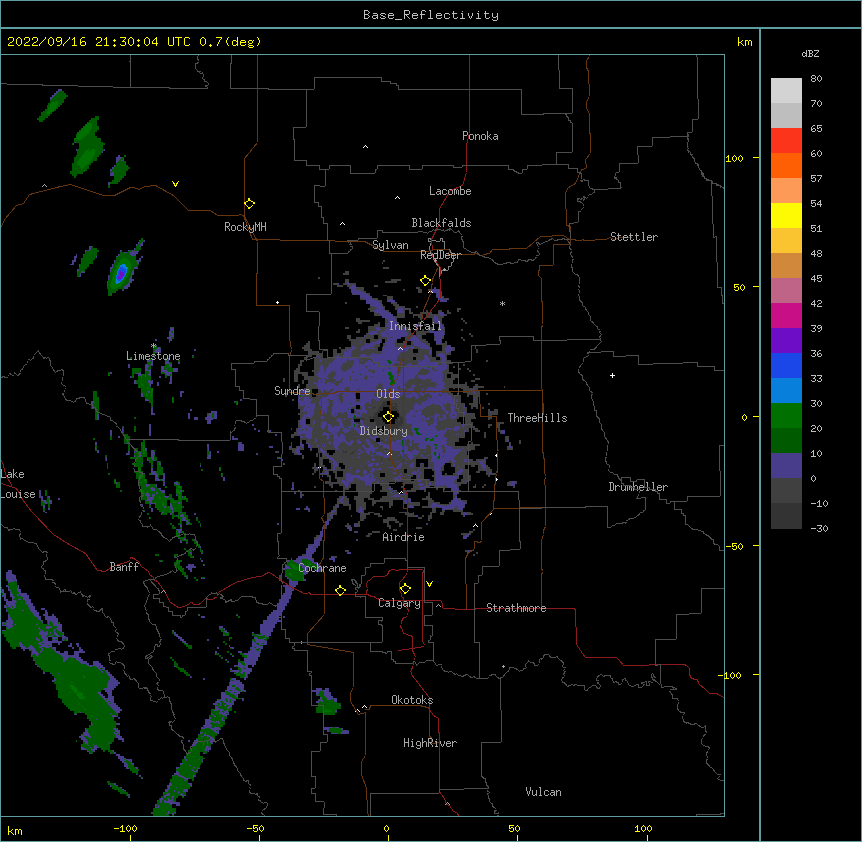Click the yellow diamond marker above RockyMH
The width and height of the screenshot is (862, 842).
[x=249, y=204]
